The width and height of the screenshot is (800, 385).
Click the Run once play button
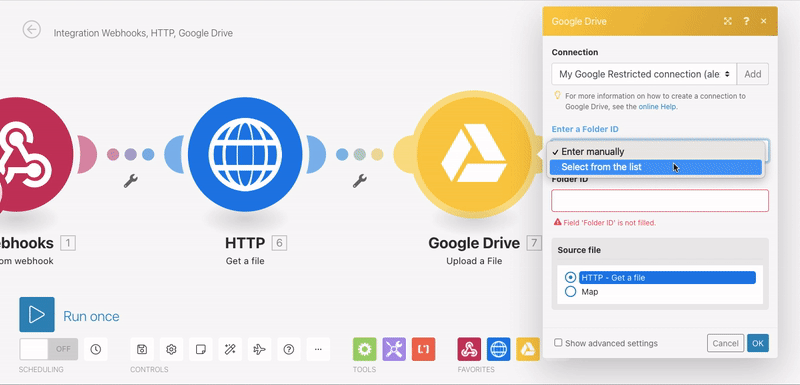point(37,315)
